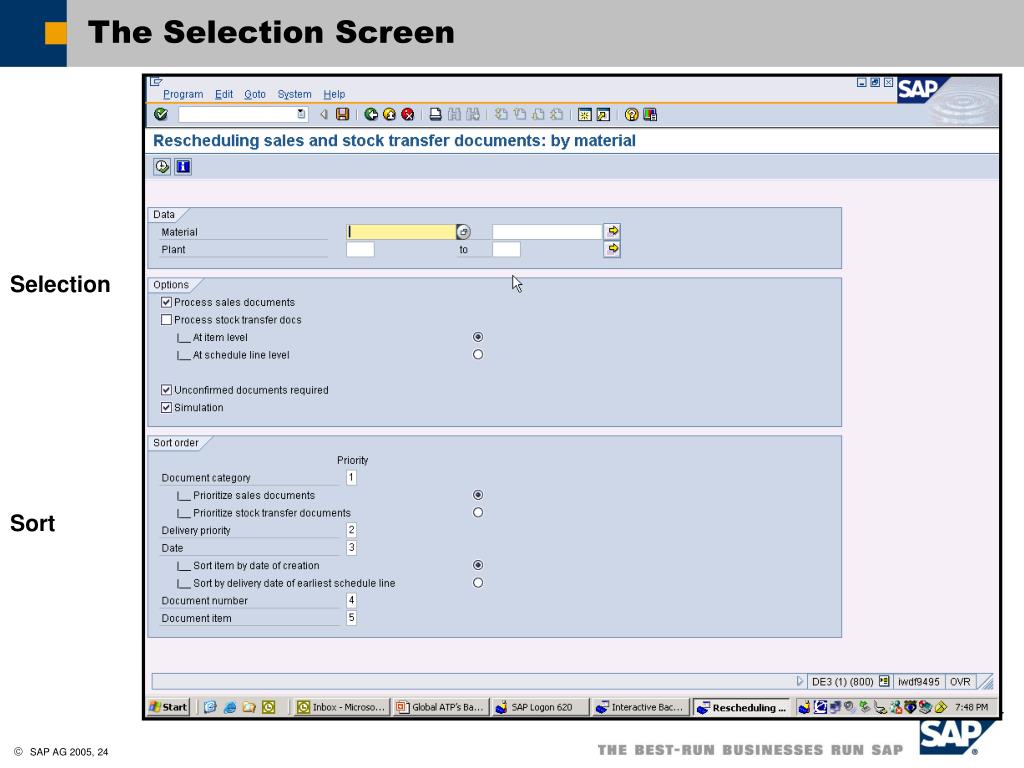The image size is (1024, 768).
Task: Switch to Global ATP's Ba... taskbar button
Action: [440, 707]
